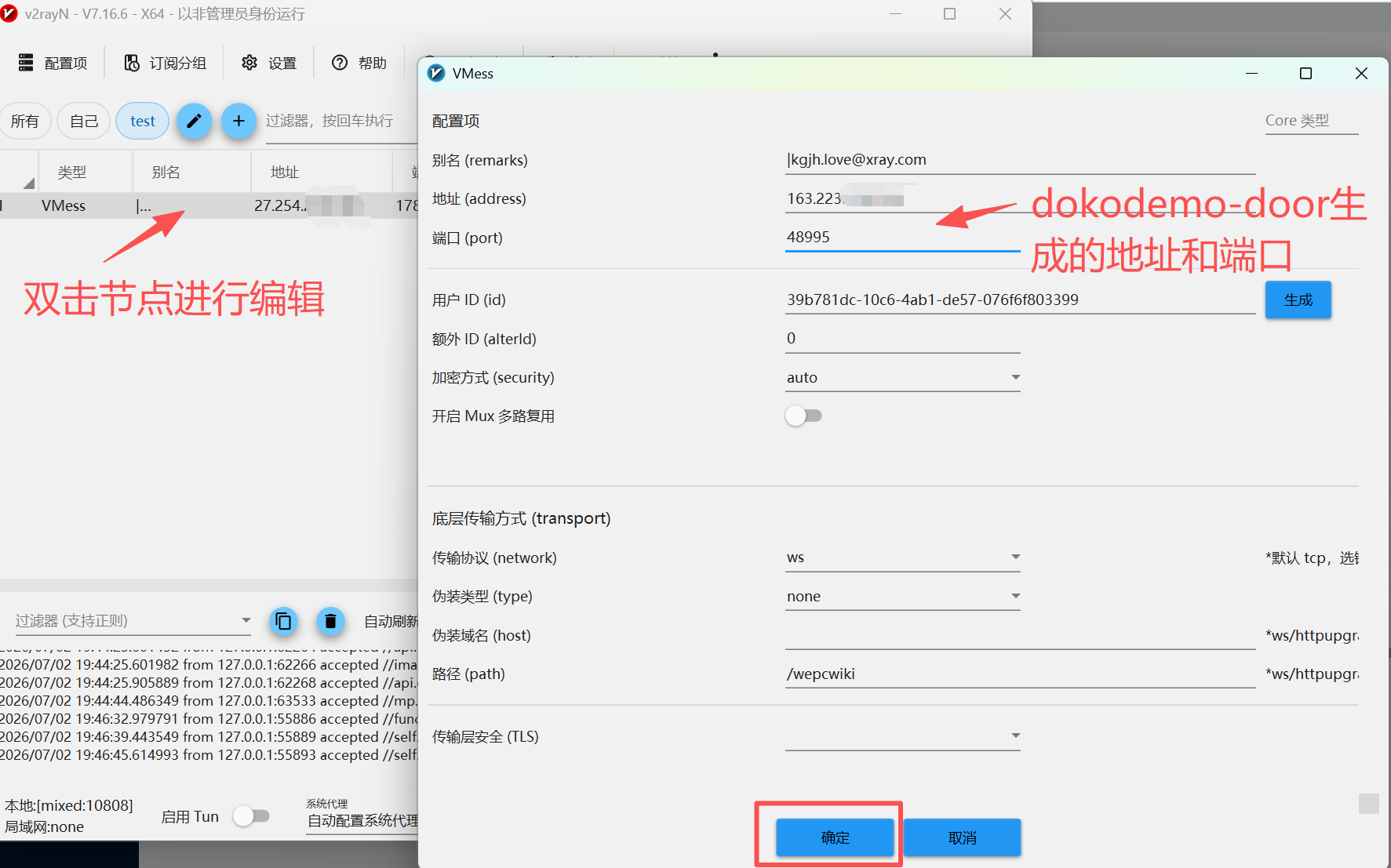Screen dimensions: 1391x868
Task: Click the v2rayN title bar app icon
Action: 9,14
